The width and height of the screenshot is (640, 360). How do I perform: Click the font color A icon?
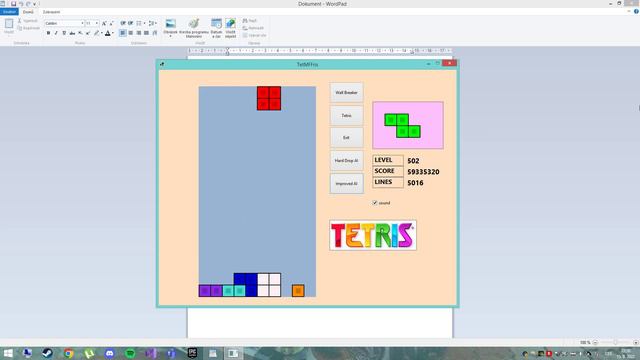click(108, 33)
